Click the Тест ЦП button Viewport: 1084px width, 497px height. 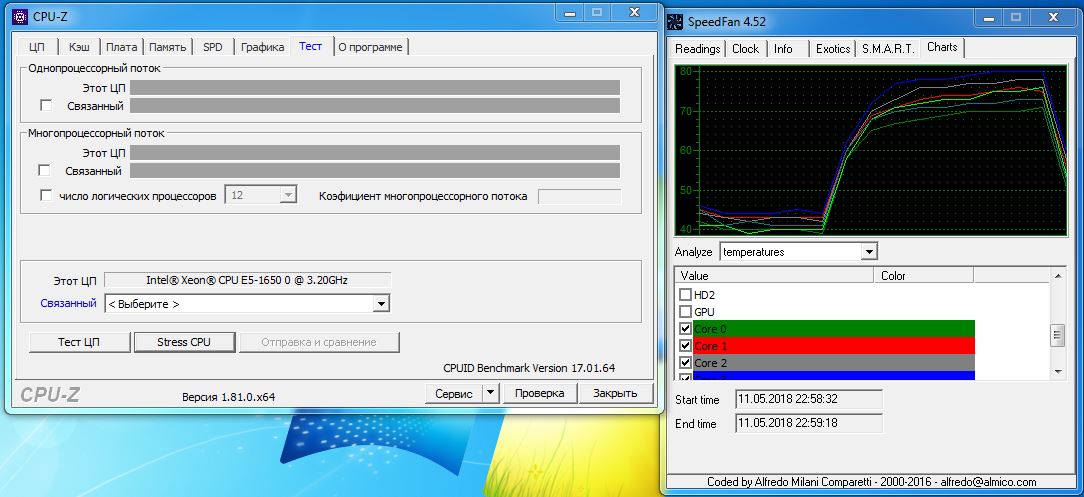80,342
